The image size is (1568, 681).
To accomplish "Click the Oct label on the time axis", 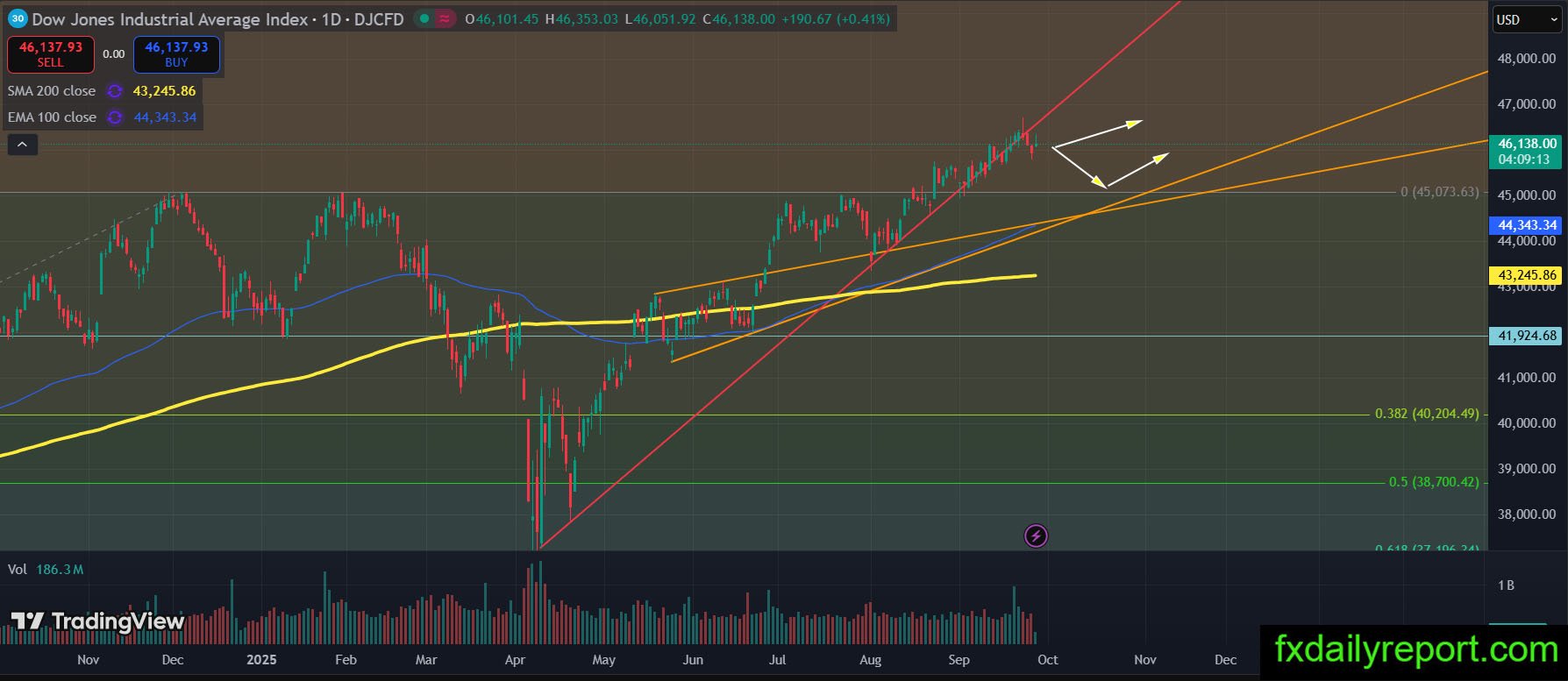I will 1048,660.
